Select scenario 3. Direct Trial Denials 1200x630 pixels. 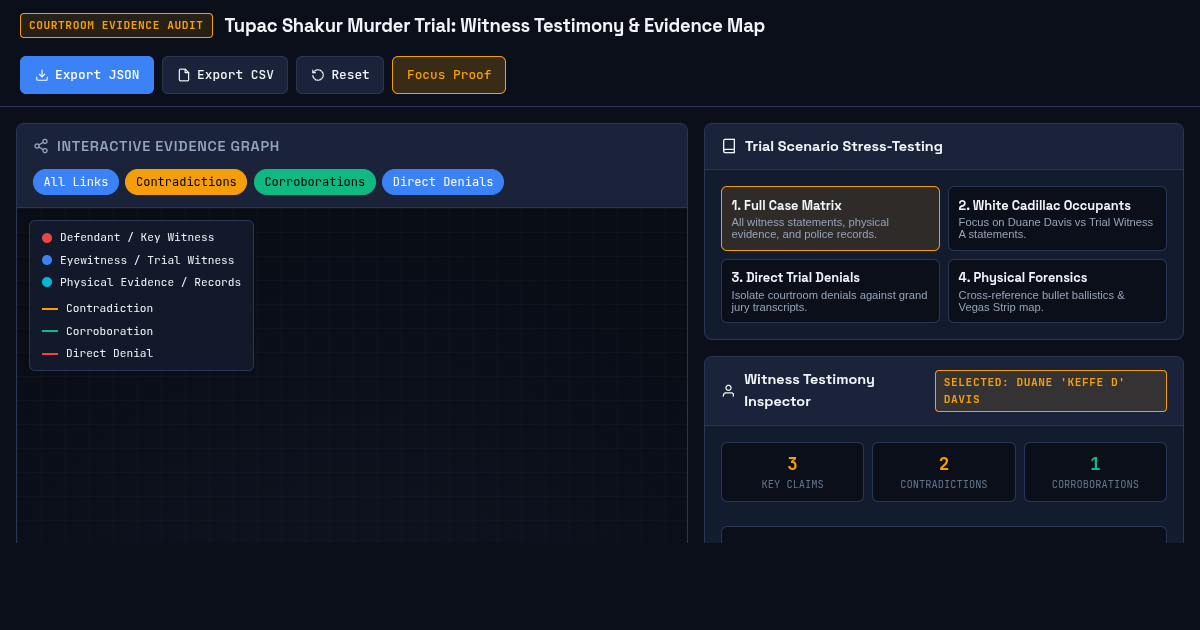[830, 291]
